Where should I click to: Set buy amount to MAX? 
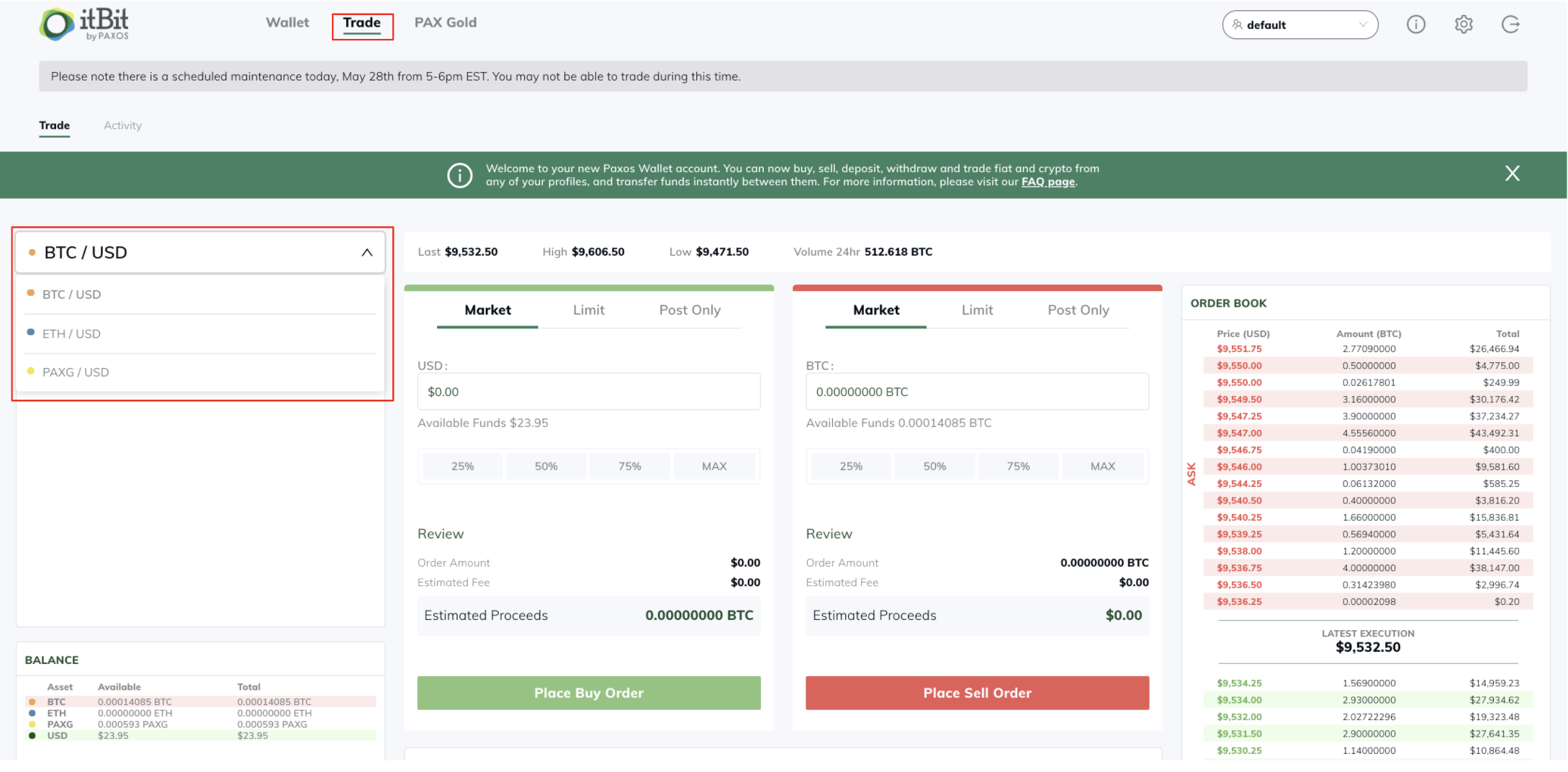pos(714,467)
